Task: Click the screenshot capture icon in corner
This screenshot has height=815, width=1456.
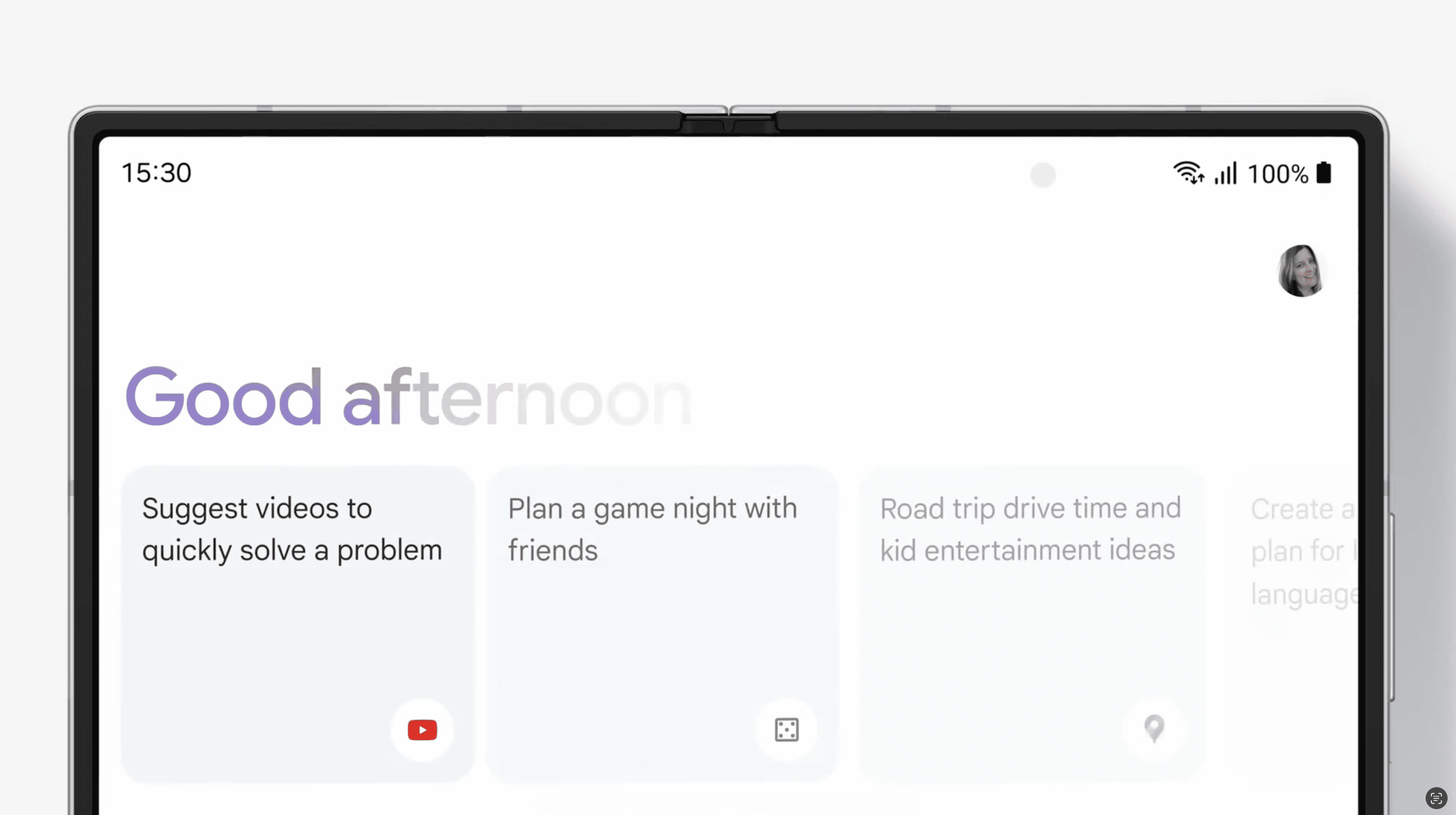Action: click(x=1436, y=798)
